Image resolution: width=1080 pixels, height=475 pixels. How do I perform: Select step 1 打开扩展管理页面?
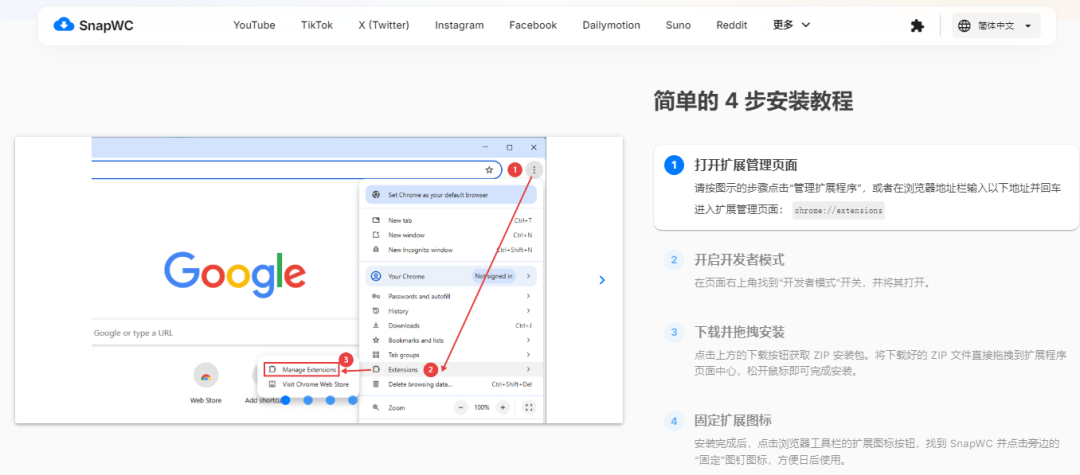pos(866,187)
